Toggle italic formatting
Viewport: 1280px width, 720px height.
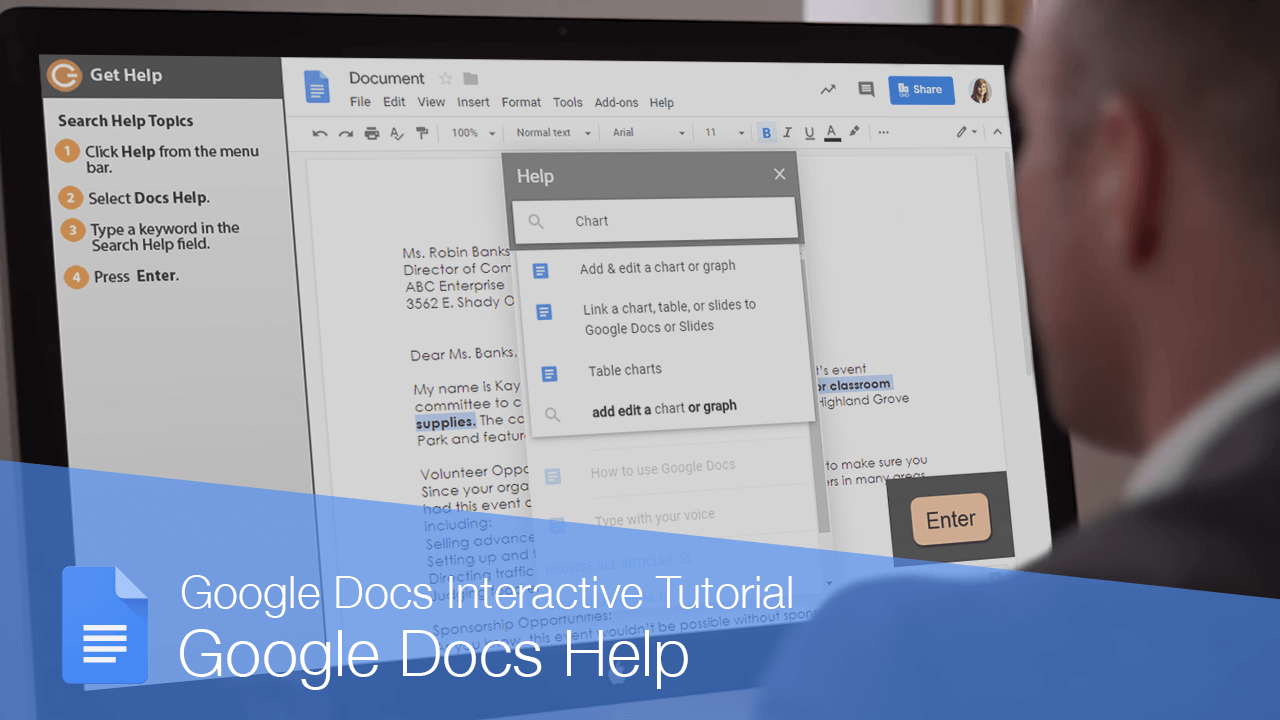tap(787, 132)
